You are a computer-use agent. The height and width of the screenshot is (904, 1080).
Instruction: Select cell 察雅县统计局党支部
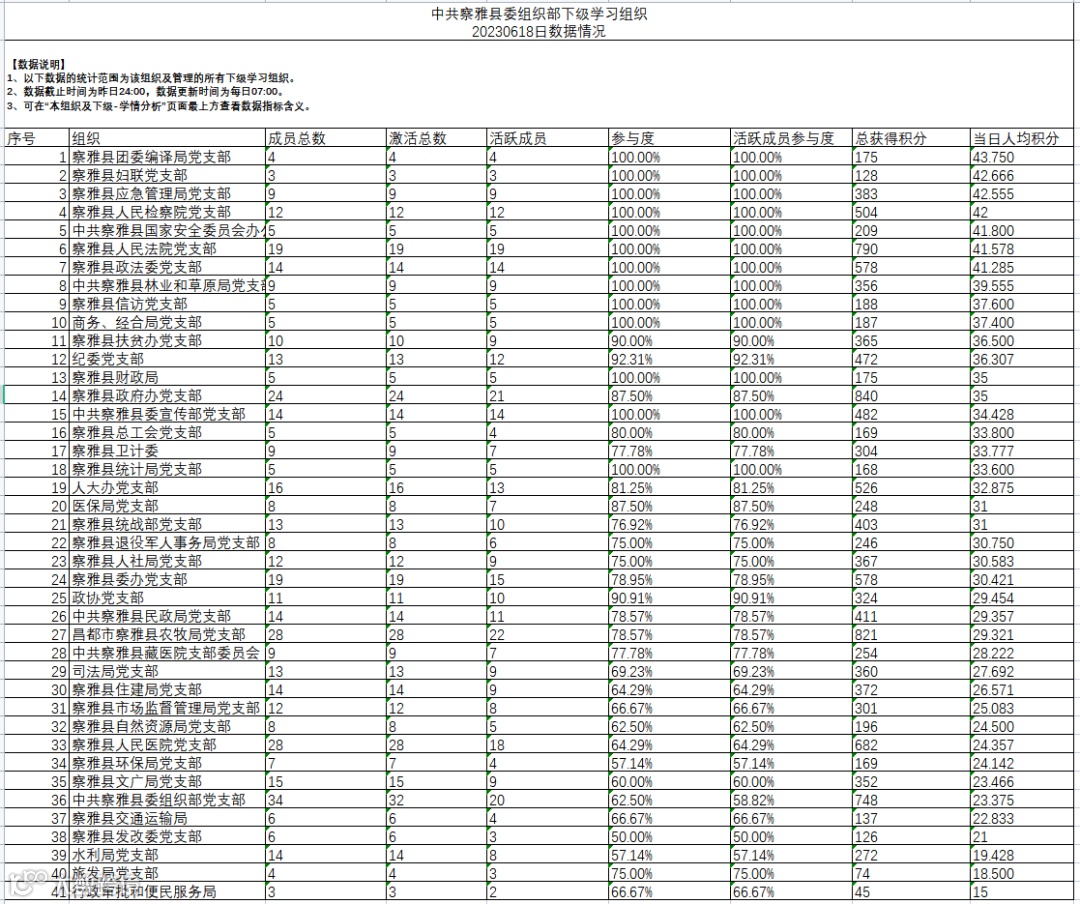(167, 469)
